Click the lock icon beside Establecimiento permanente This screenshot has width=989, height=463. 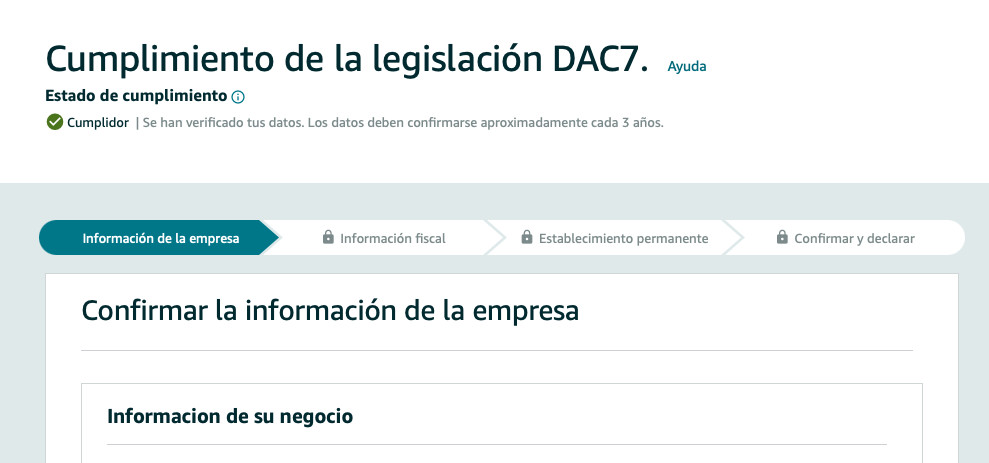[x=527, y=237]
